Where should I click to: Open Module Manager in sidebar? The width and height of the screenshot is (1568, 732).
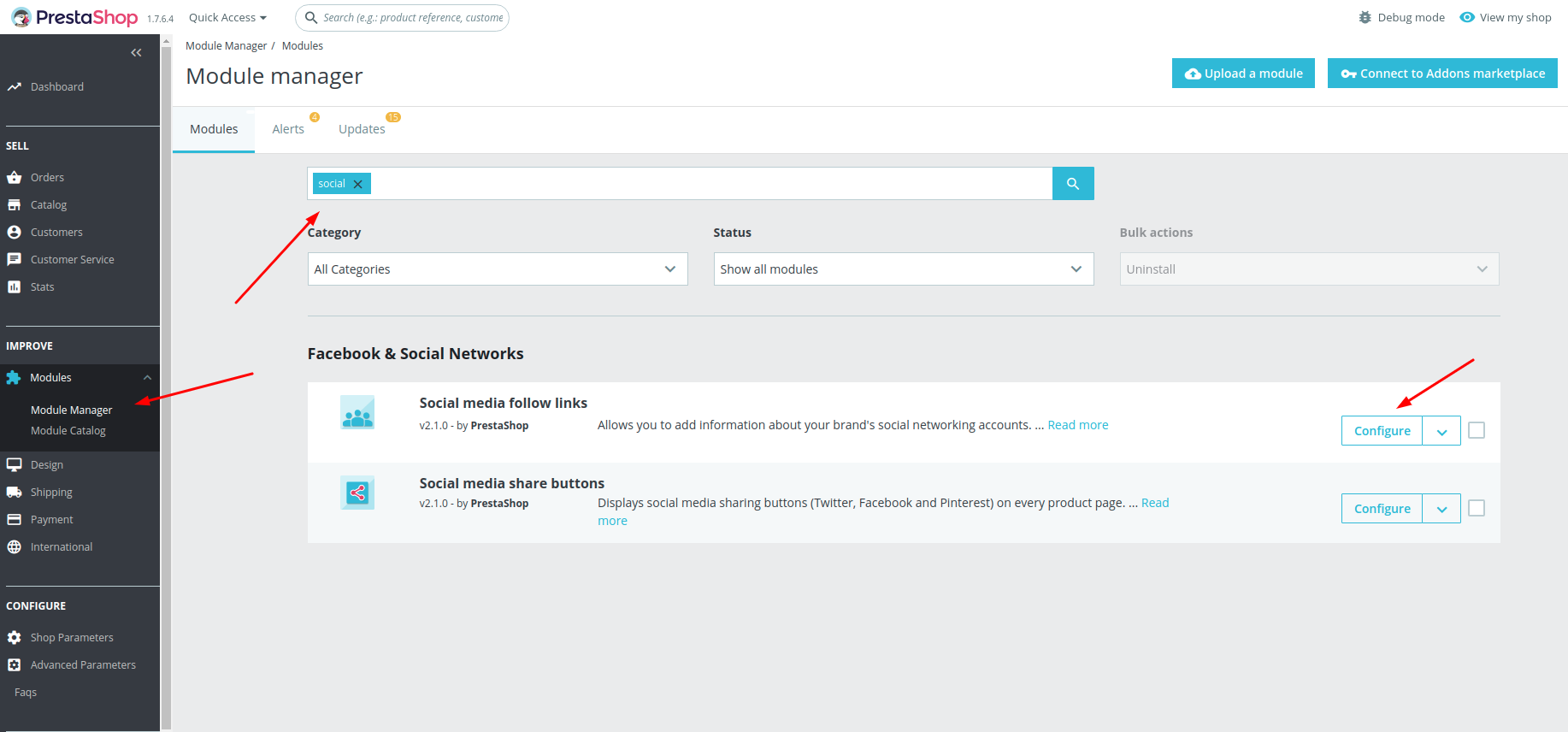[72, 410]
